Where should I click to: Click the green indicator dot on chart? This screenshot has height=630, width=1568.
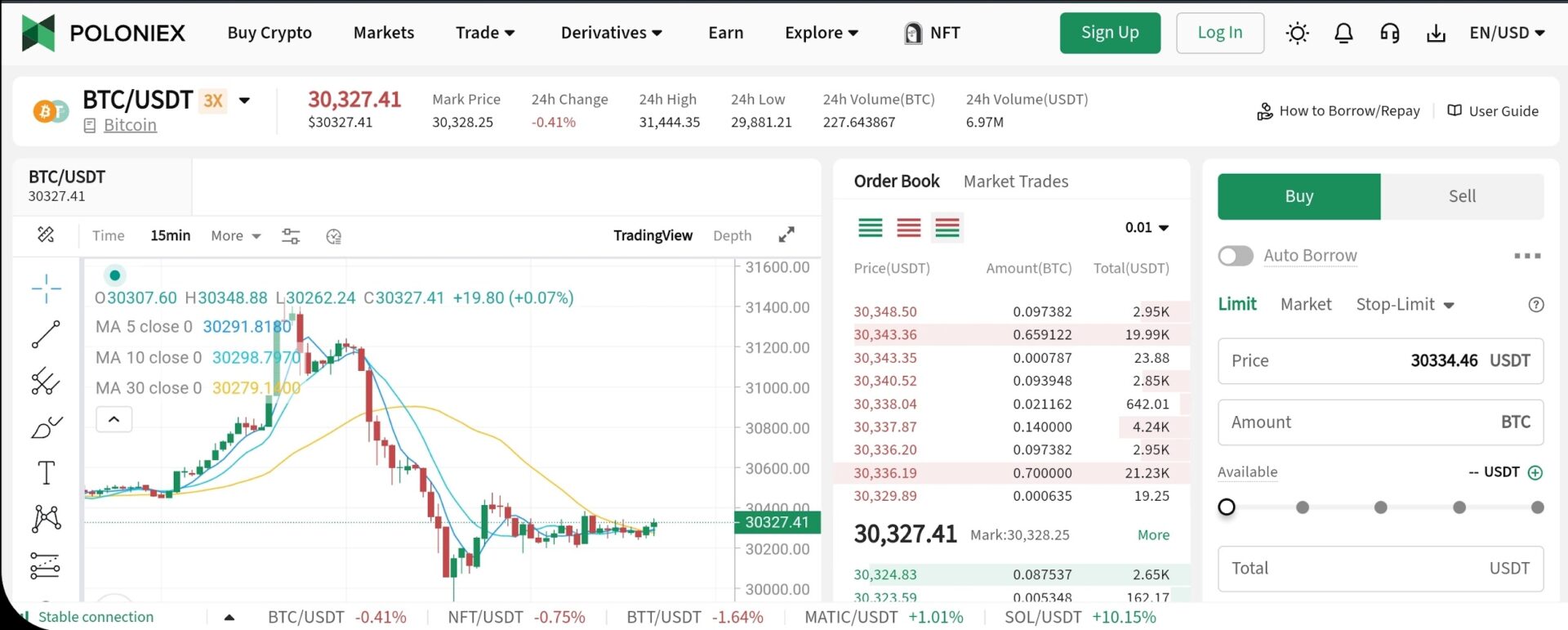(115, 275)
